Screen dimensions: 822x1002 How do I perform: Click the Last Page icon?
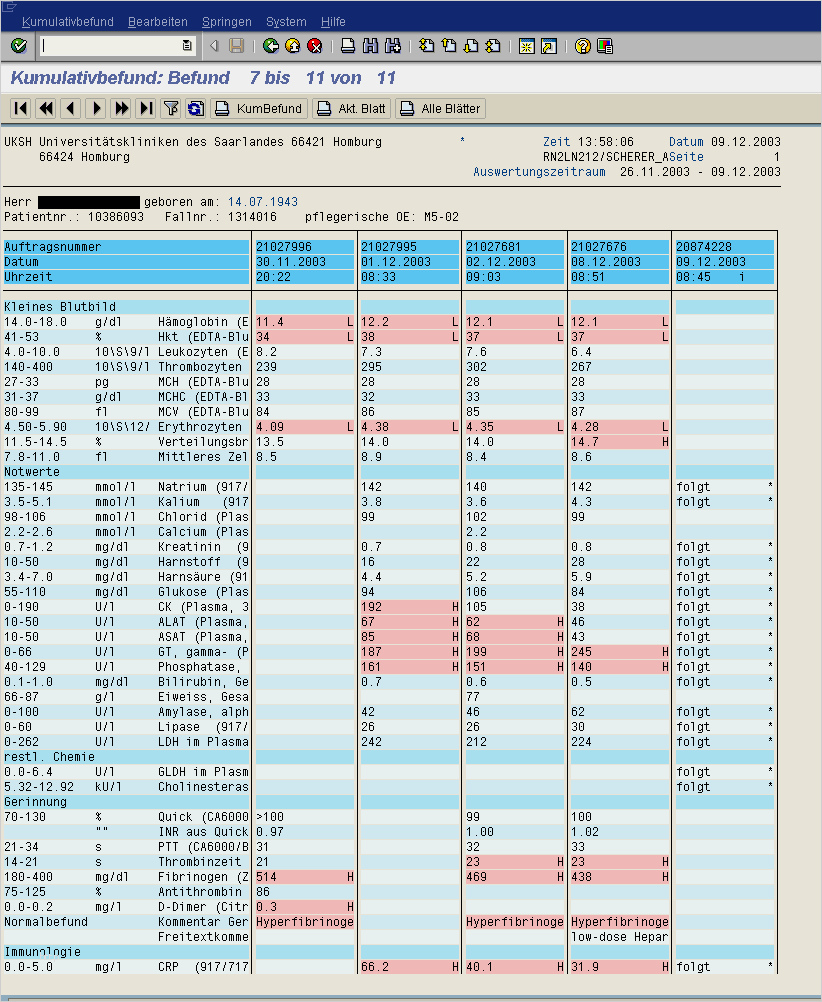(493, 46)
